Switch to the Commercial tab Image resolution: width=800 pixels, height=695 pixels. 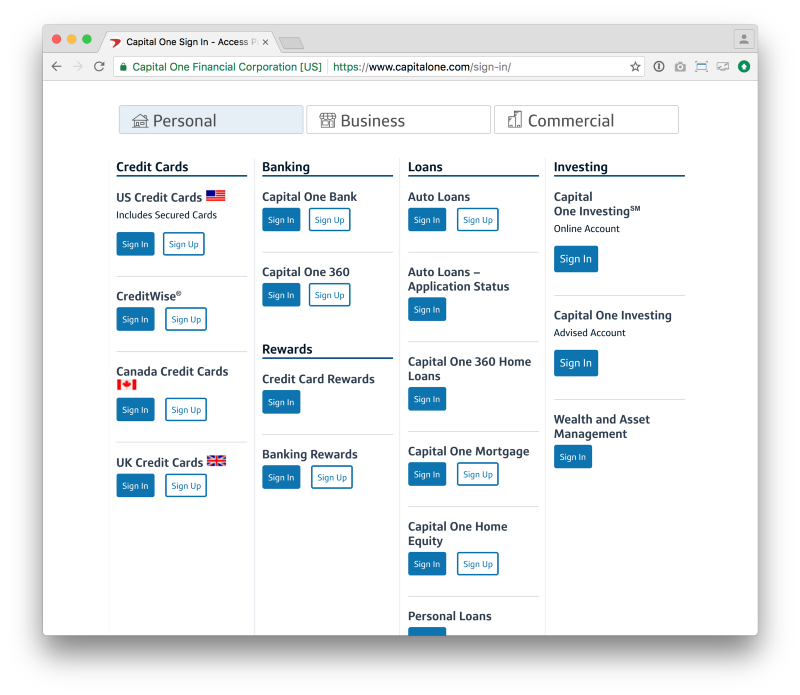586,120
